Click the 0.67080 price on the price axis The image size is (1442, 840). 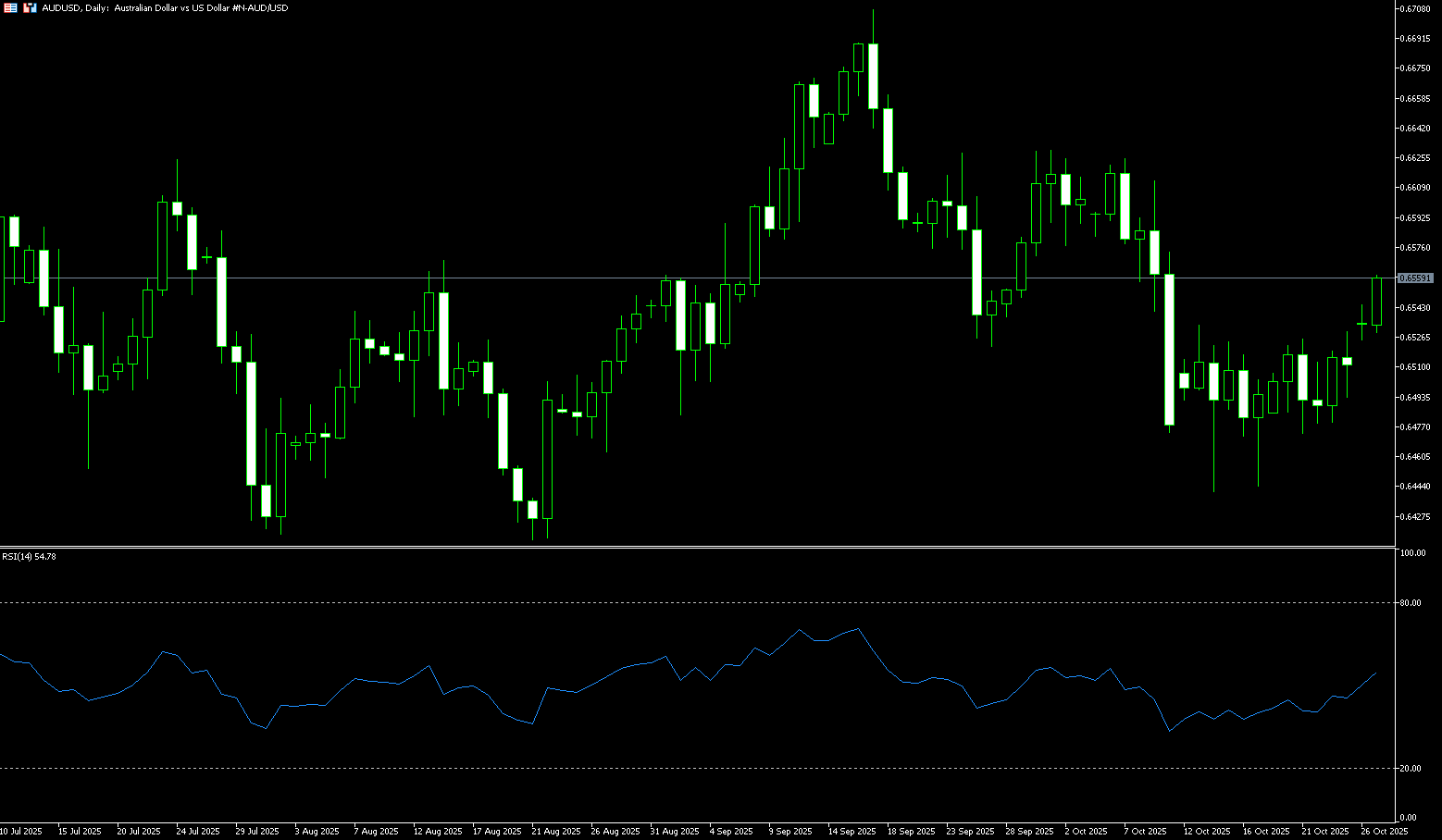(1415, 9)
